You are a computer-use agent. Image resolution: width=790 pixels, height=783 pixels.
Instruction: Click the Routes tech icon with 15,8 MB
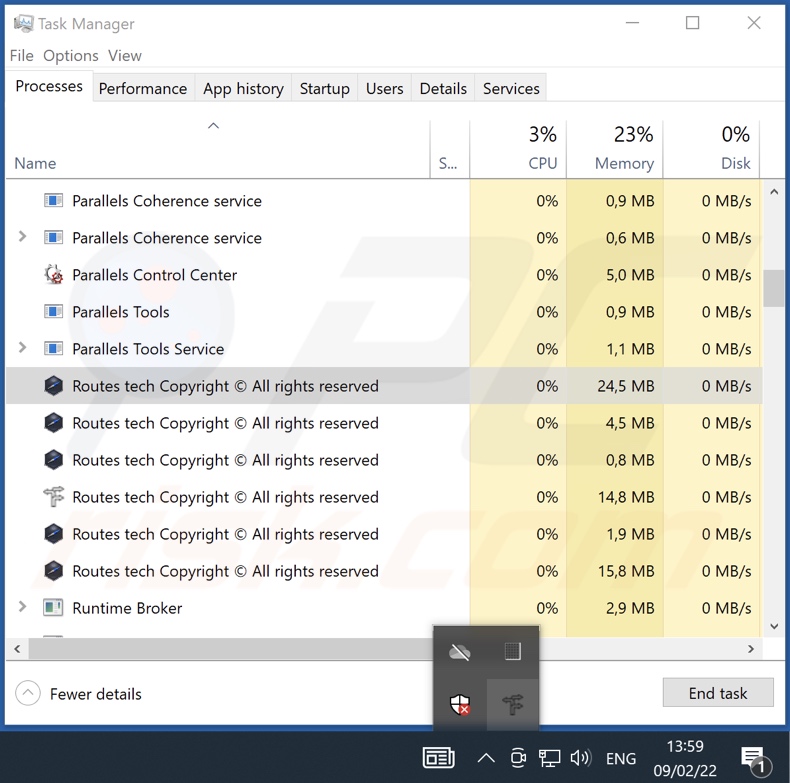coord(53,571)
